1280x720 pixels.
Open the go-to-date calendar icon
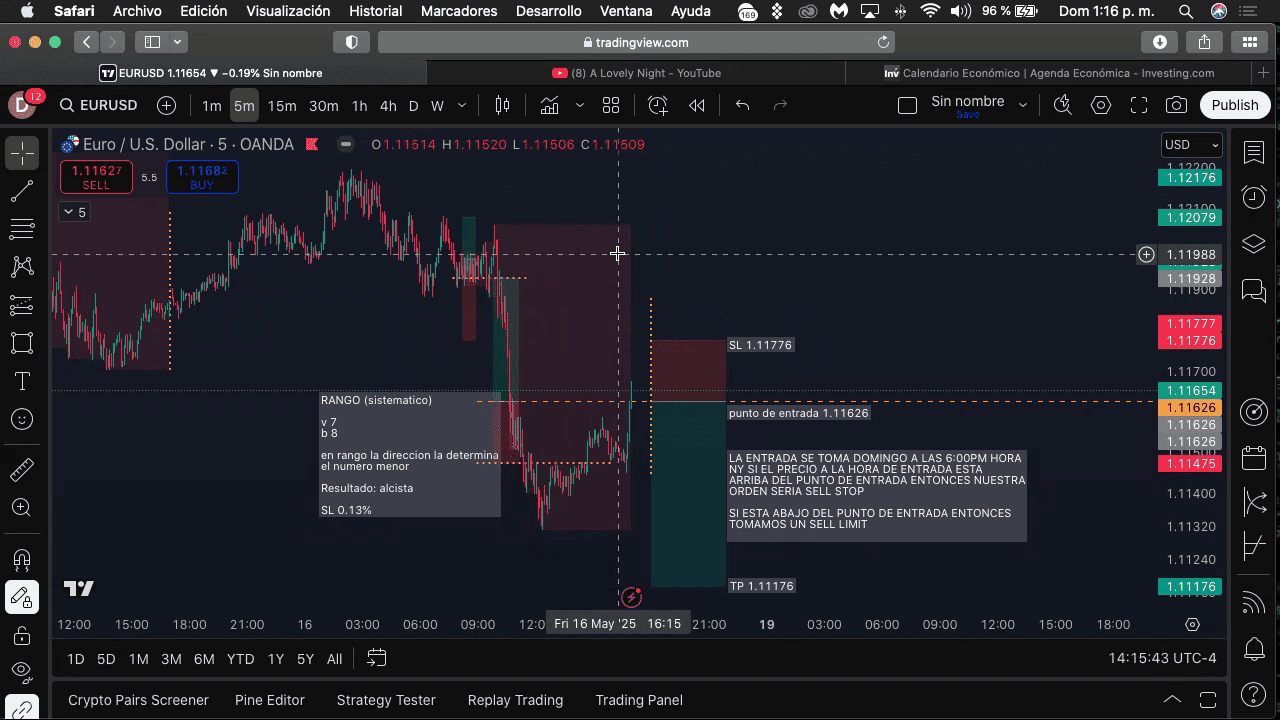tap(376, 658)
